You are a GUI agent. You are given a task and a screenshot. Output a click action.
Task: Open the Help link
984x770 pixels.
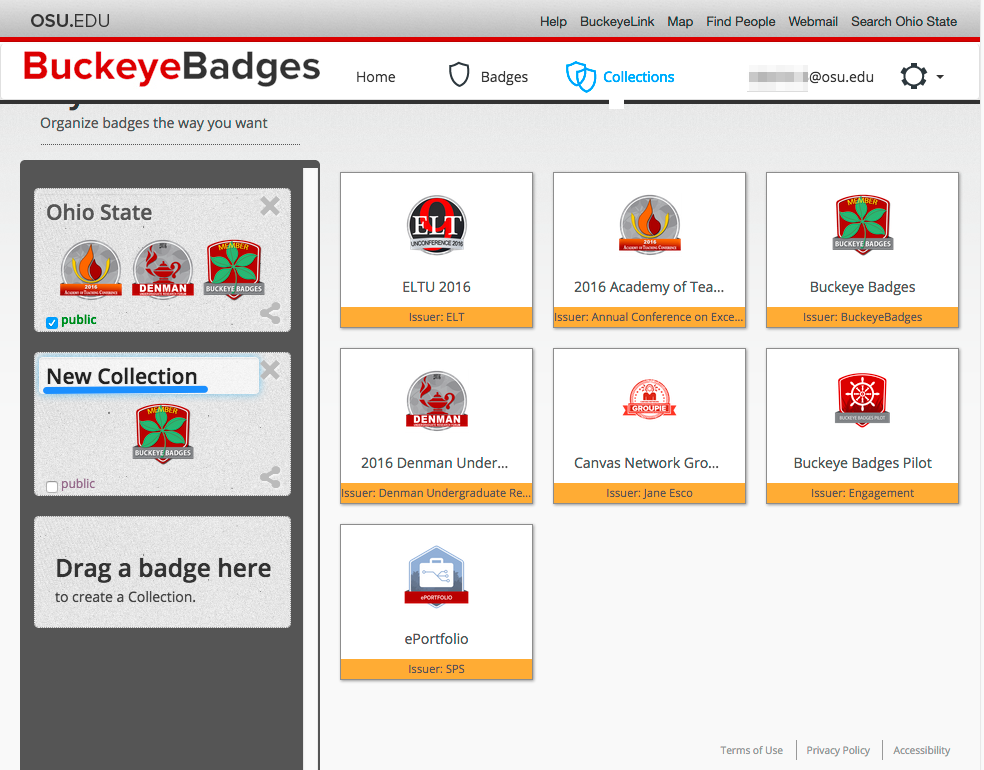tap(554, 21)
